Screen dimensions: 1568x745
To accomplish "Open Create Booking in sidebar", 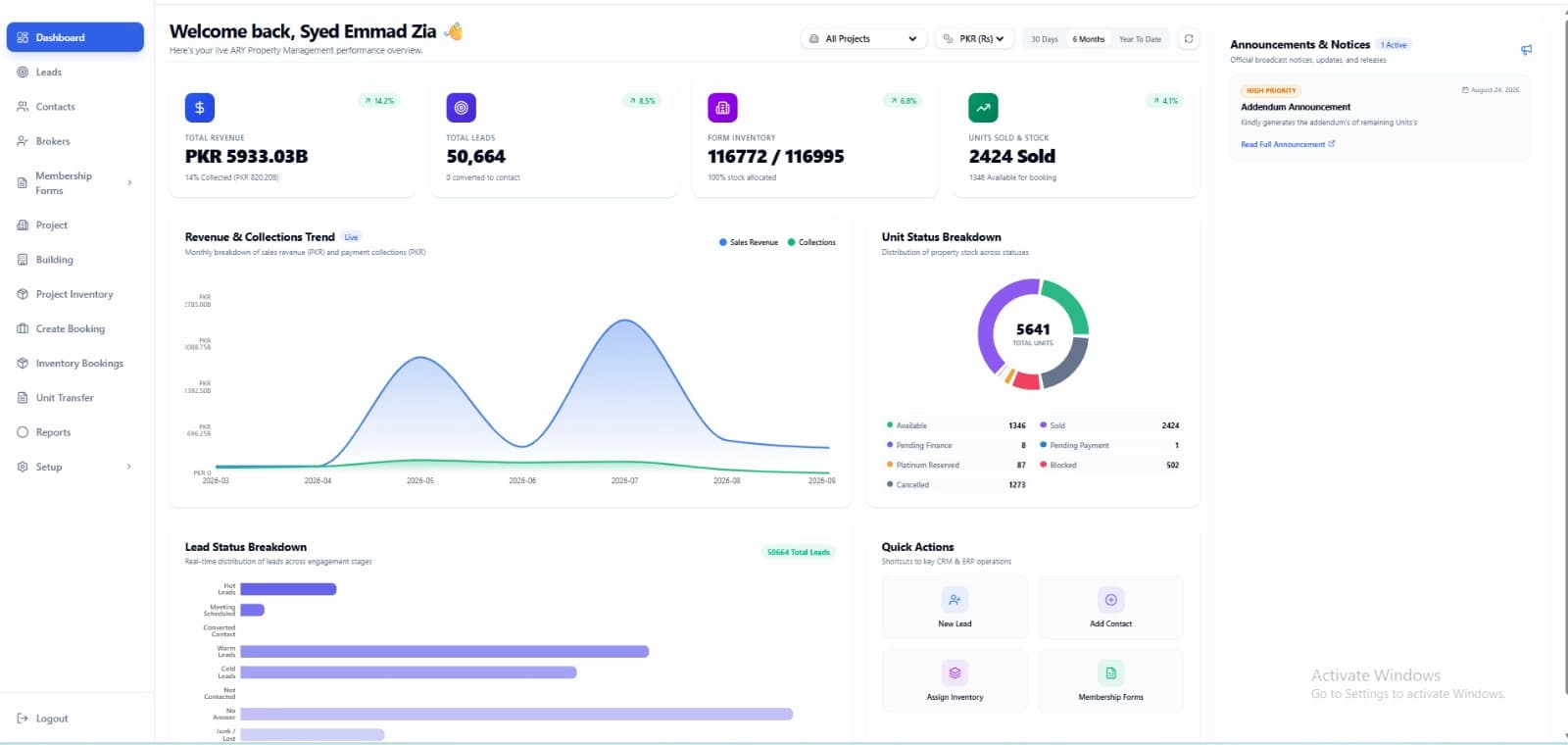I will coord(74,328).
